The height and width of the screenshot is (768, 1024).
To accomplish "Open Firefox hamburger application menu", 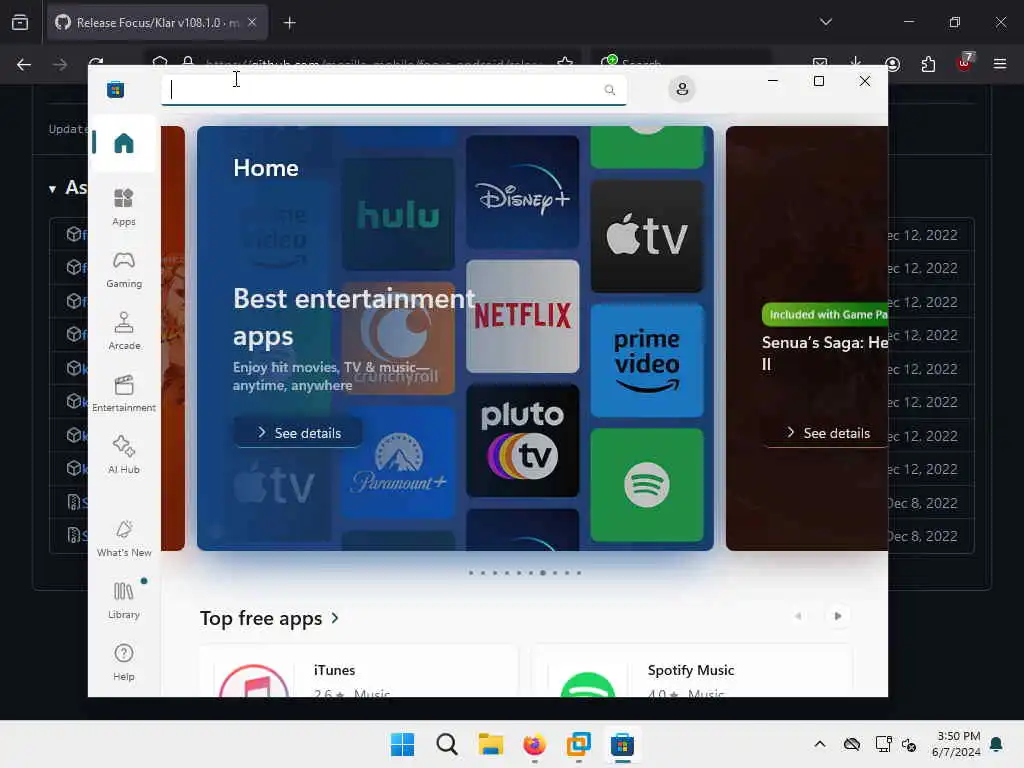I will (1000, 64).
